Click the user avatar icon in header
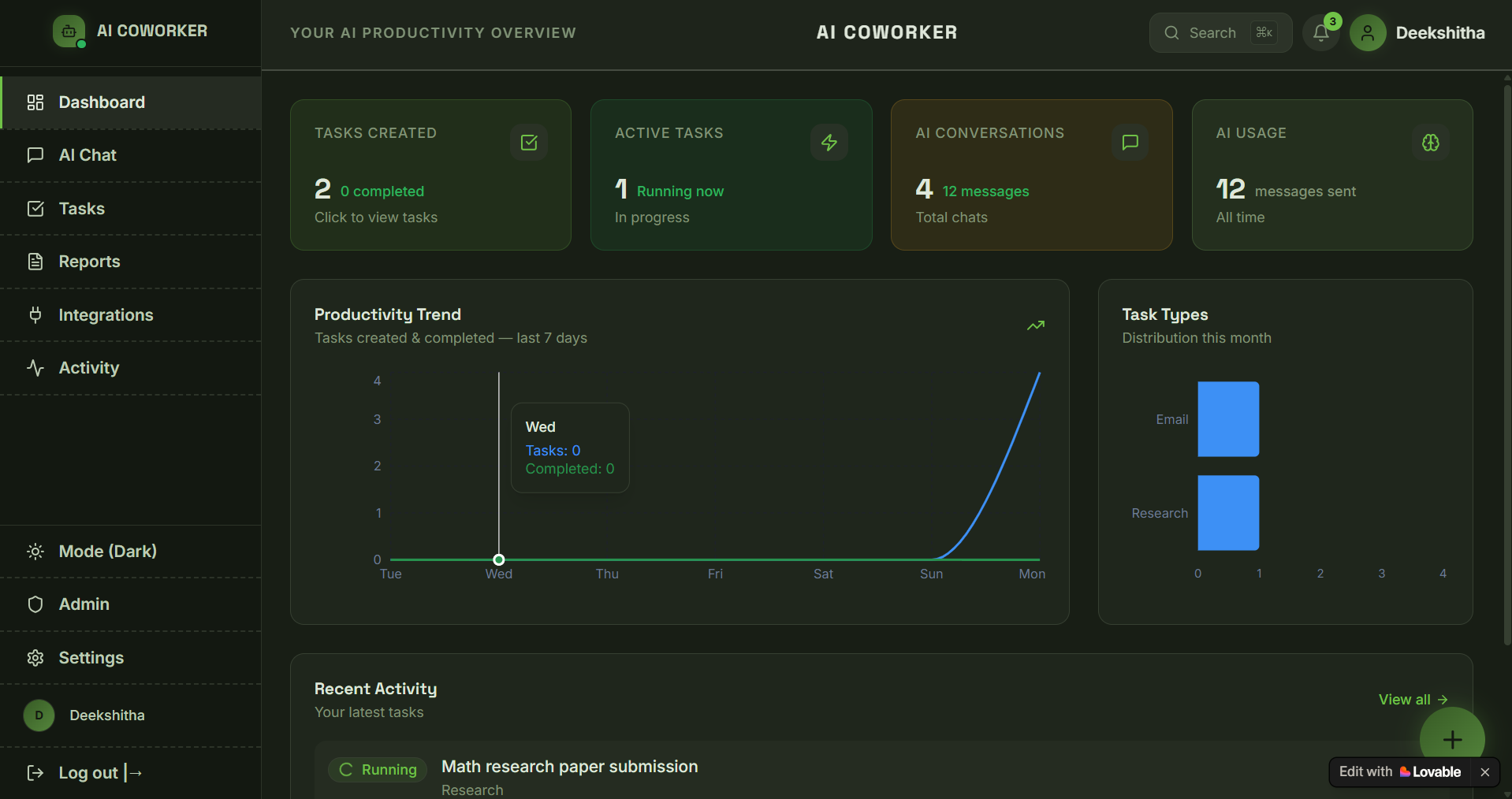Viewport: 1512px width, 799px height. [x=1368, y=33]
